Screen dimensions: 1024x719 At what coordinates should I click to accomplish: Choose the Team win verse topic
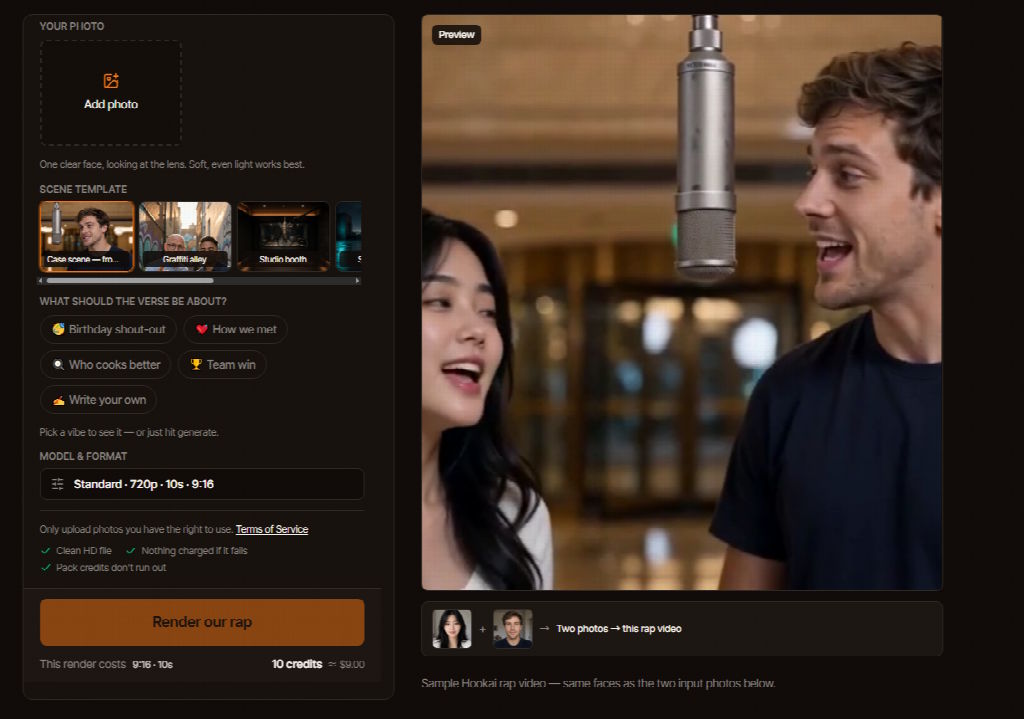pos(222,364)
